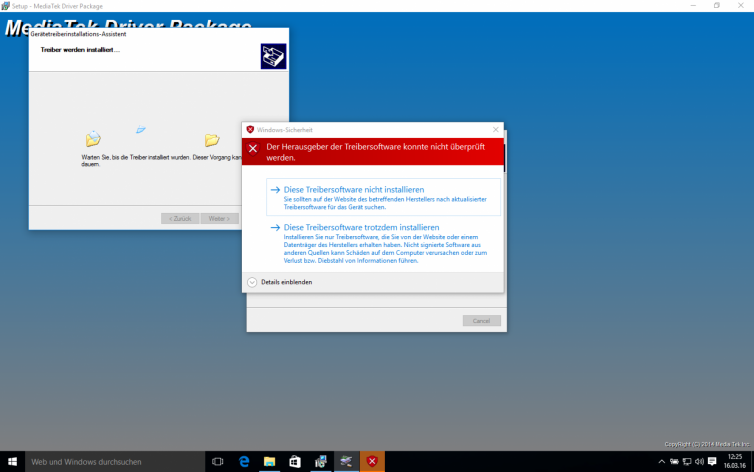
Task: Click the 'Weiter >' button
Action: pyautogui.click(x=218, y=218)
